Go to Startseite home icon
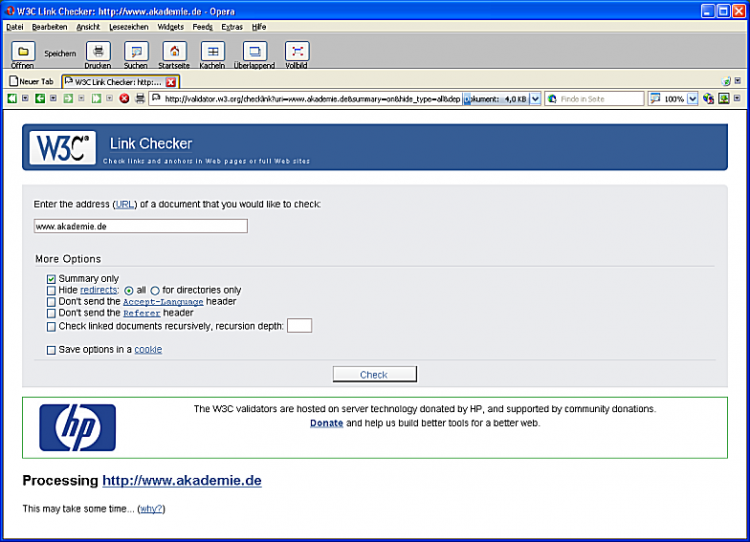750x542 pixels. 173,51
